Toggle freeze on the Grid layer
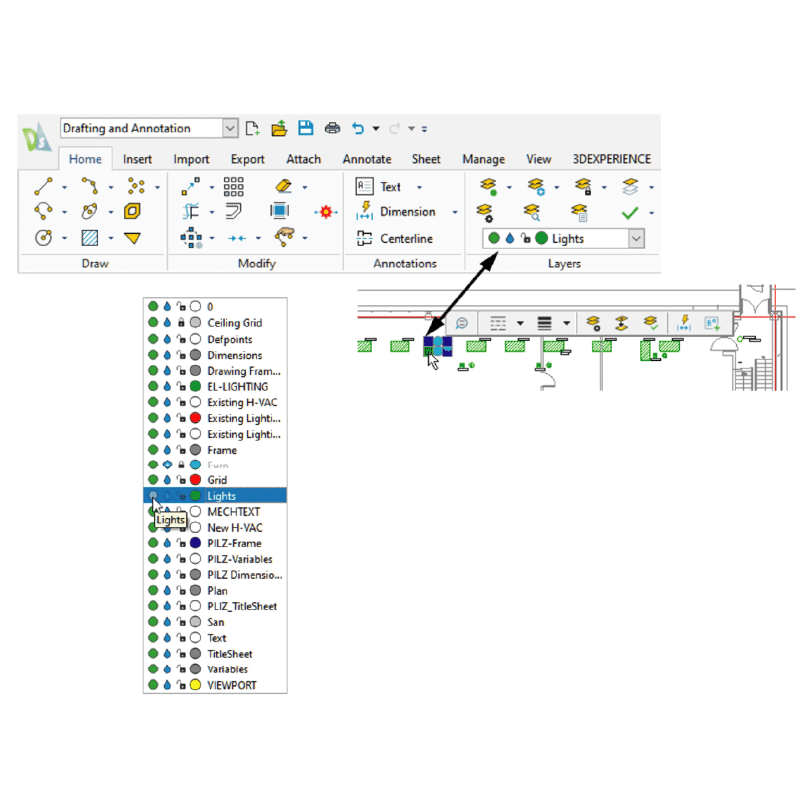Image resolution: width=800 pixels, height=800 pixels. (167, 480)
